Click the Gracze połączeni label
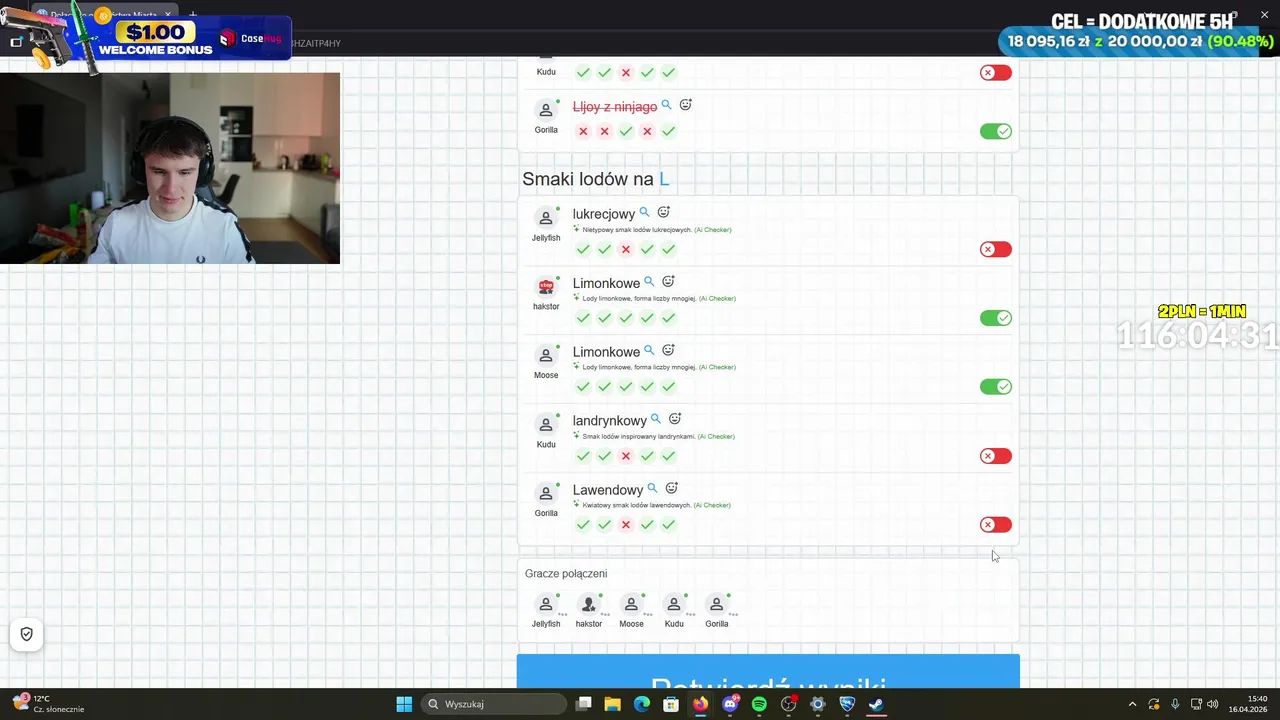1280x720 pixels. [x=566, y=573]
